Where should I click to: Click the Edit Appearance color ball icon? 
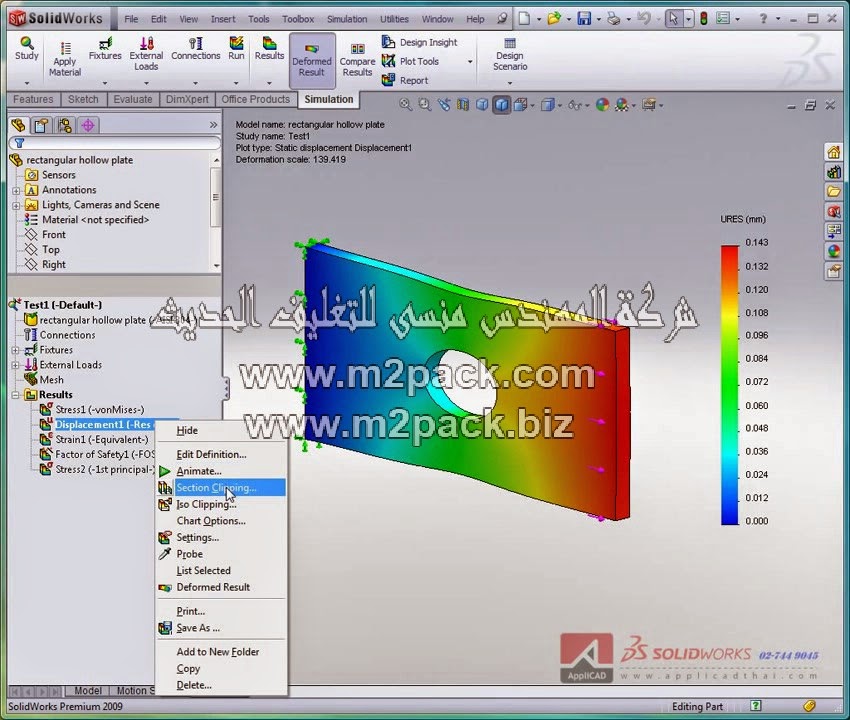point(602,105)
